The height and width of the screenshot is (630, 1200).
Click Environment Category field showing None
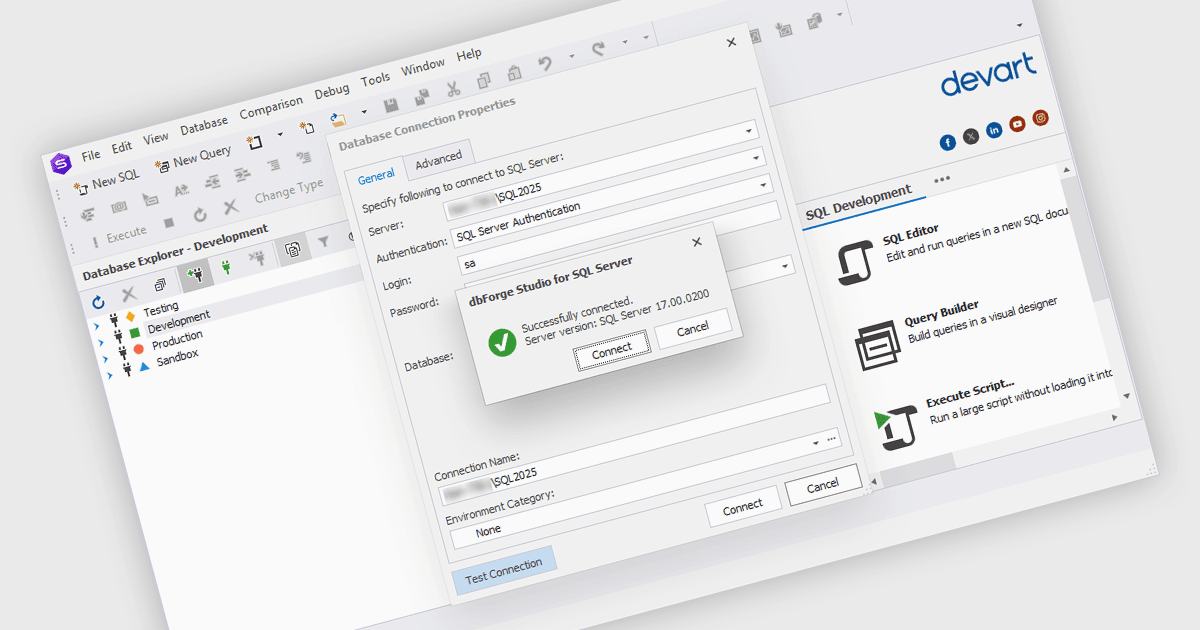click(648, 487)
